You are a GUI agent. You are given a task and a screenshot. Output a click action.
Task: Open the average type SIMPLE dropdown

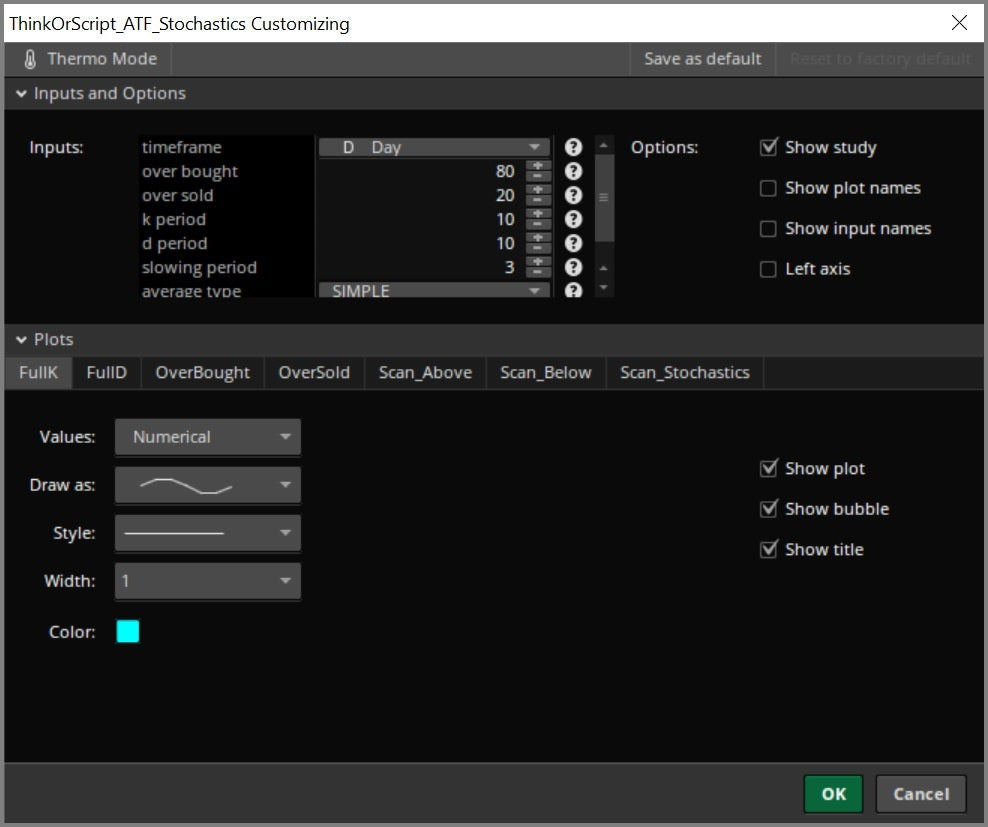pos(435,290)
